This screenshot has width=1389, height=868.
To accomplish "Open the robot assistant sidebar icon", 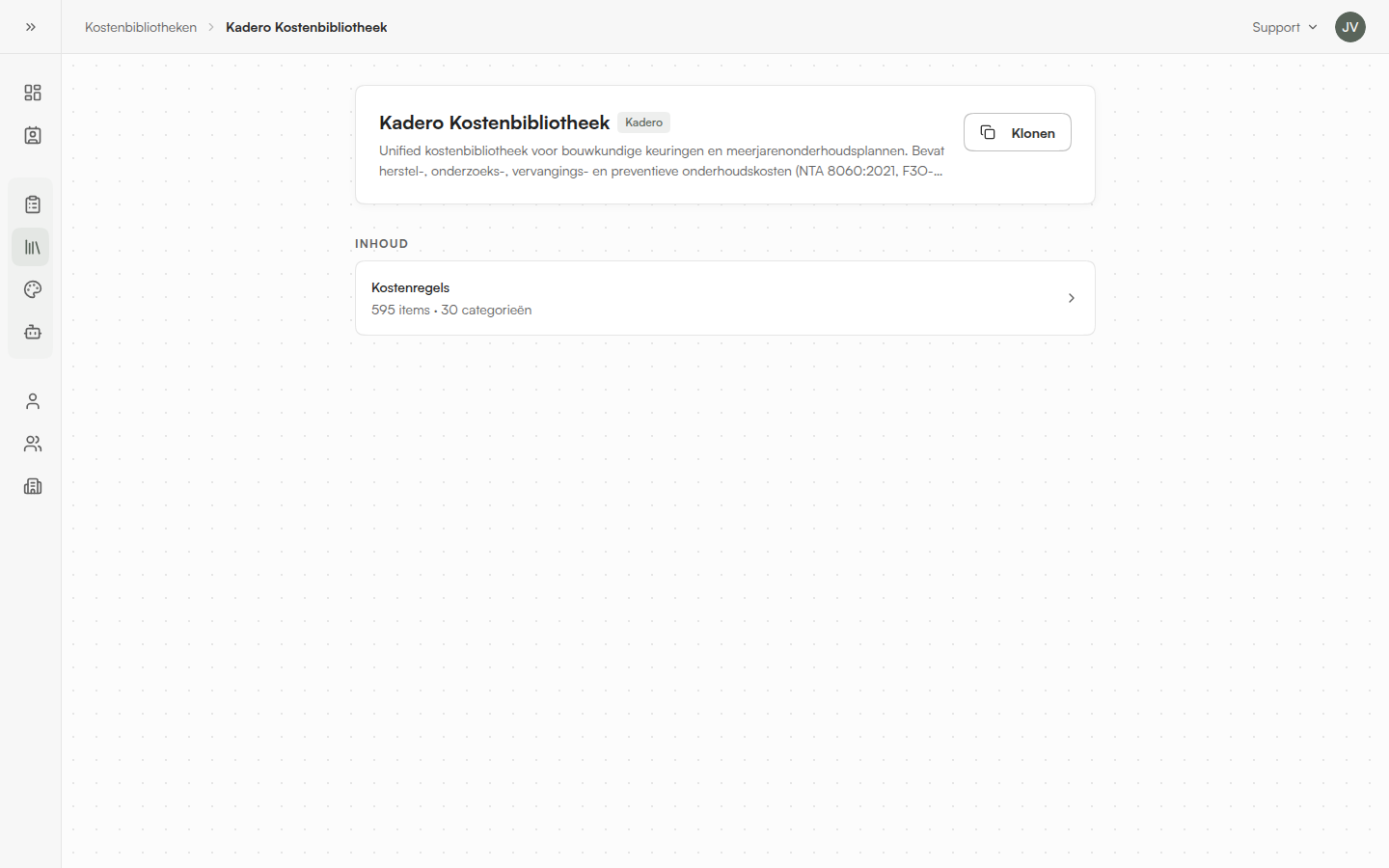I will [33, 332].
